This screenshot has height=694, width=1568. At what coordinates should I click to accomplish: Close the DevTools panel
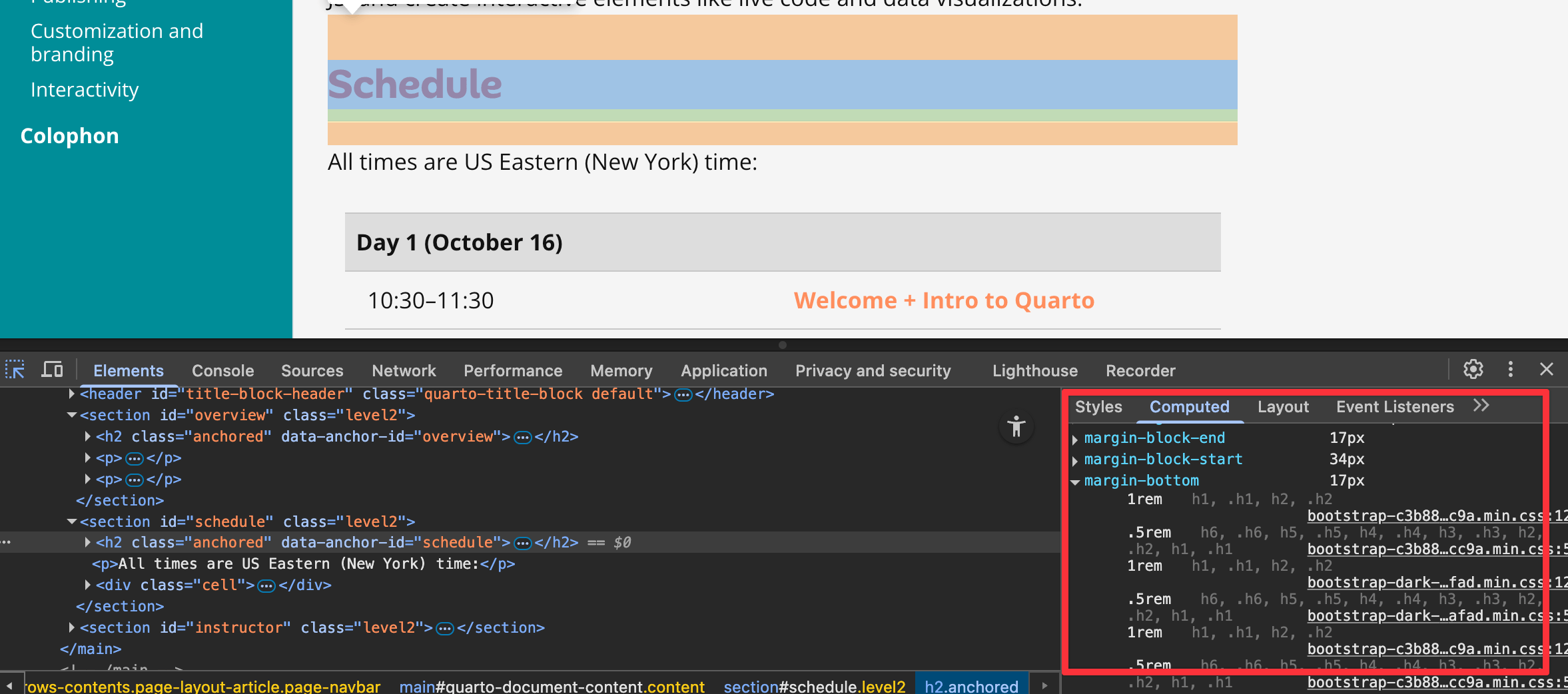click(x=1546, y=369)
